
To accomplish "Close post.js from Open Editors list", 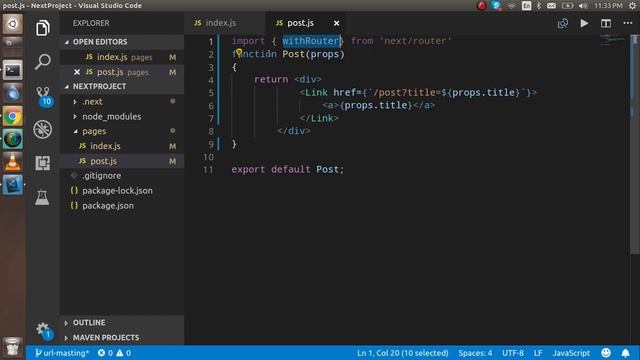I will (x=77, y=72).
